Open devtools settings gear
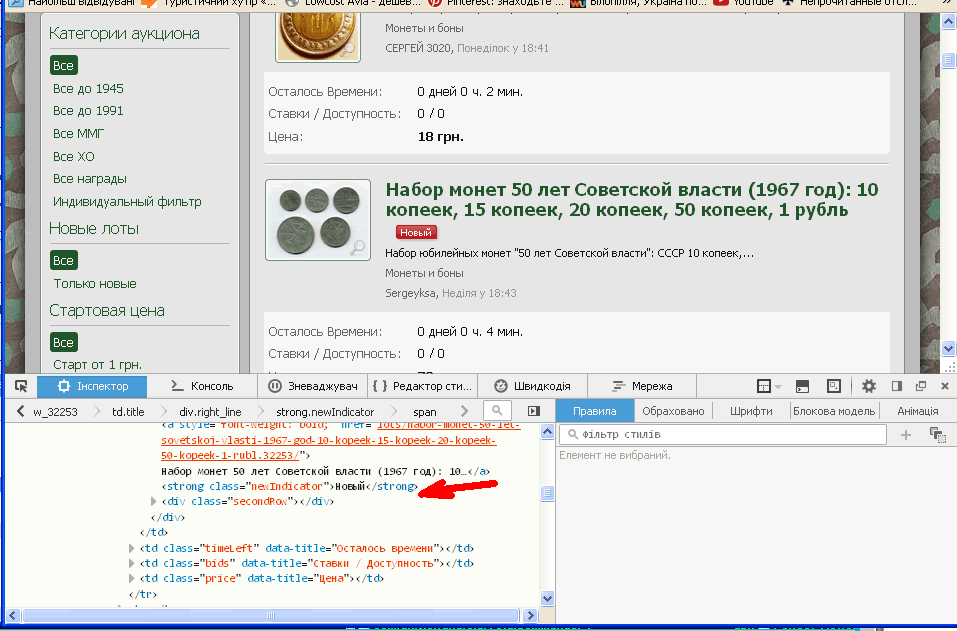The width and height of the screenshot is (957, 631). pyautogui.click(x=869, y=386)
